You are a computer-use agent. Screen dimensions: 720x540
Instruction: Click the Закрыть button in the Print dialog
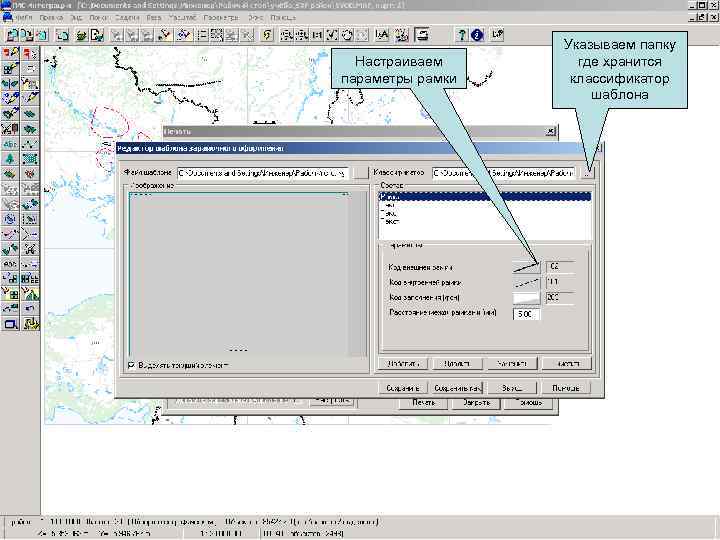[x=476, y=403]
